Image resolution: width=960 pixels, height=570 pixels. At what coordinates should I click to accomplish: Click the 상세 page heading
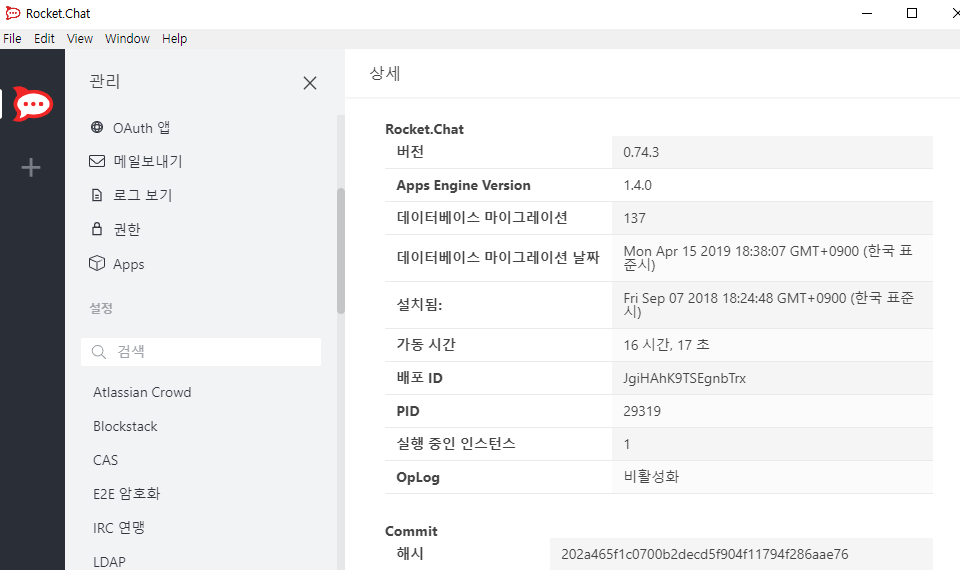[x=384, y=73]
